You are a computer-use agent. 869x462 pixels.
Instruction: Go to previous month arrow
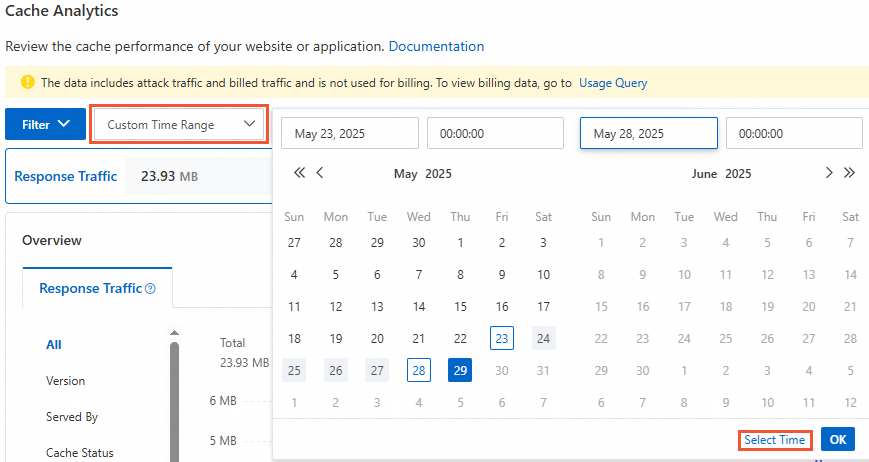point(320,173)
